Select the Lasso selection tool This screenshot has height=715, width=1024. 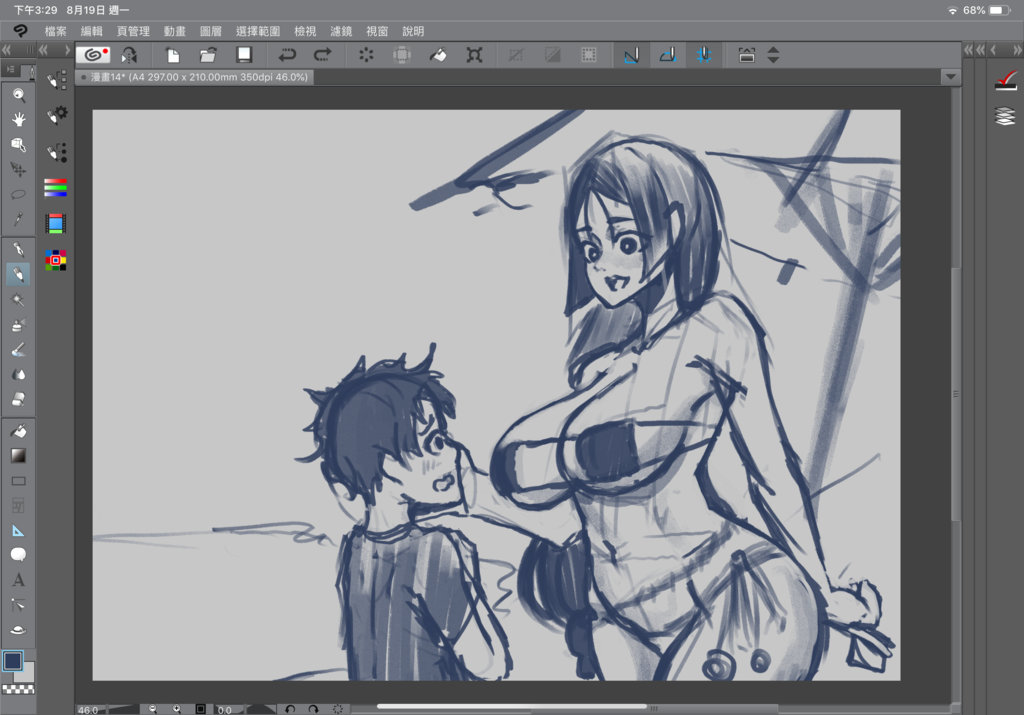(x=18, y=194)
